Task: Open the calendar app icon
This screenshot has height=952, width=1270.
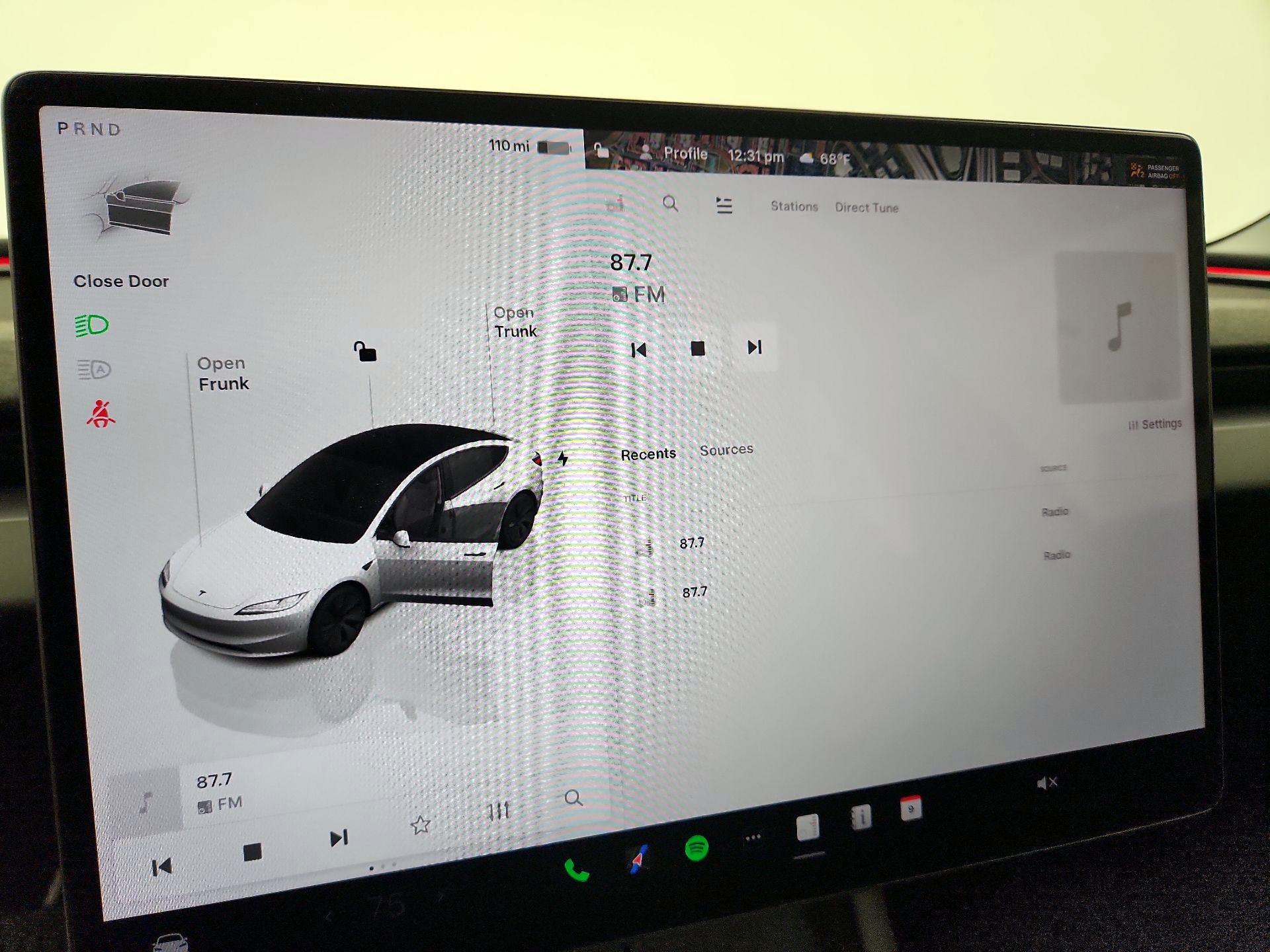Action: 911,809
